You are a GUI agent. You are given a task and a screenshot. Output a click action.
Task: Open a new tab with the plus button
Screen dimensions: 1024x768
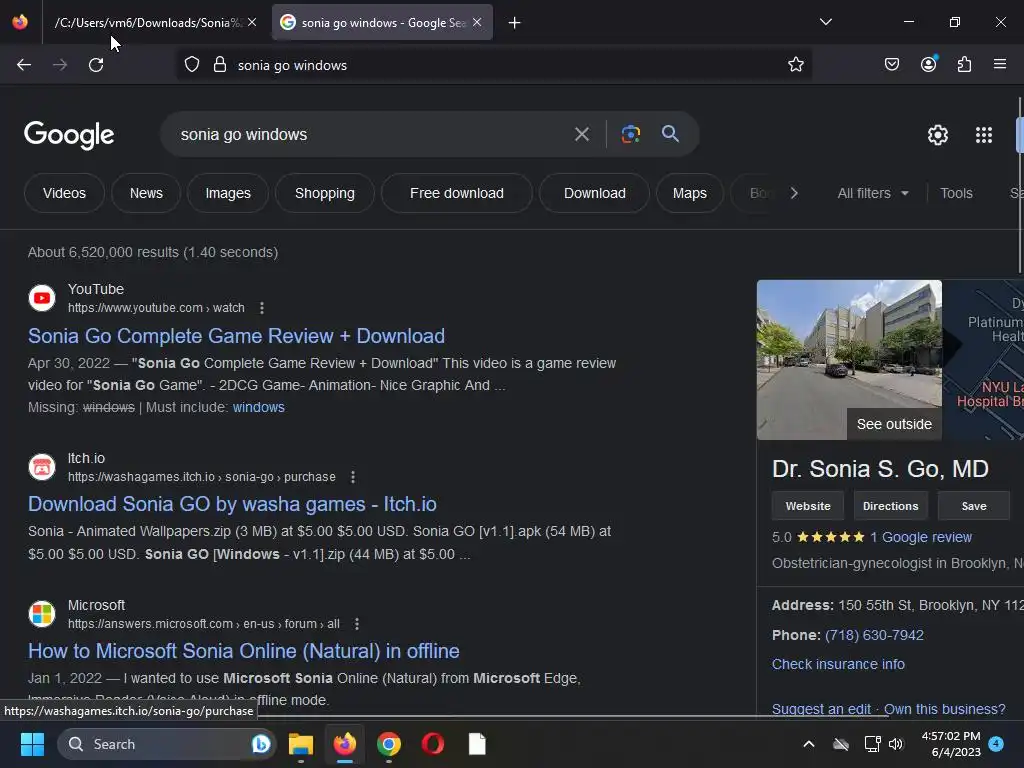515,23
